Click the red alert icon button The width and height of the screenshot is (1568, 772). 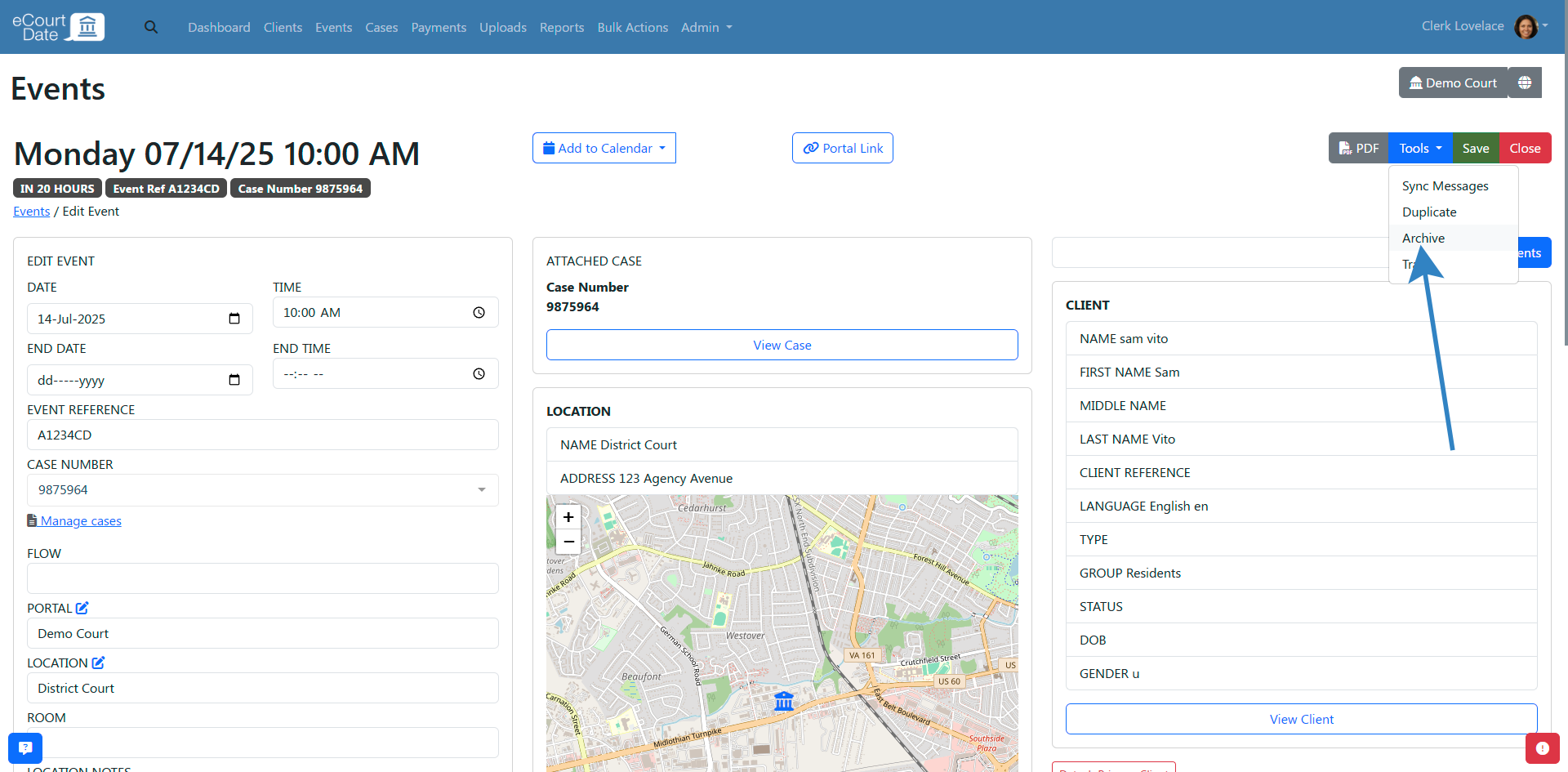coord(1542,748)
